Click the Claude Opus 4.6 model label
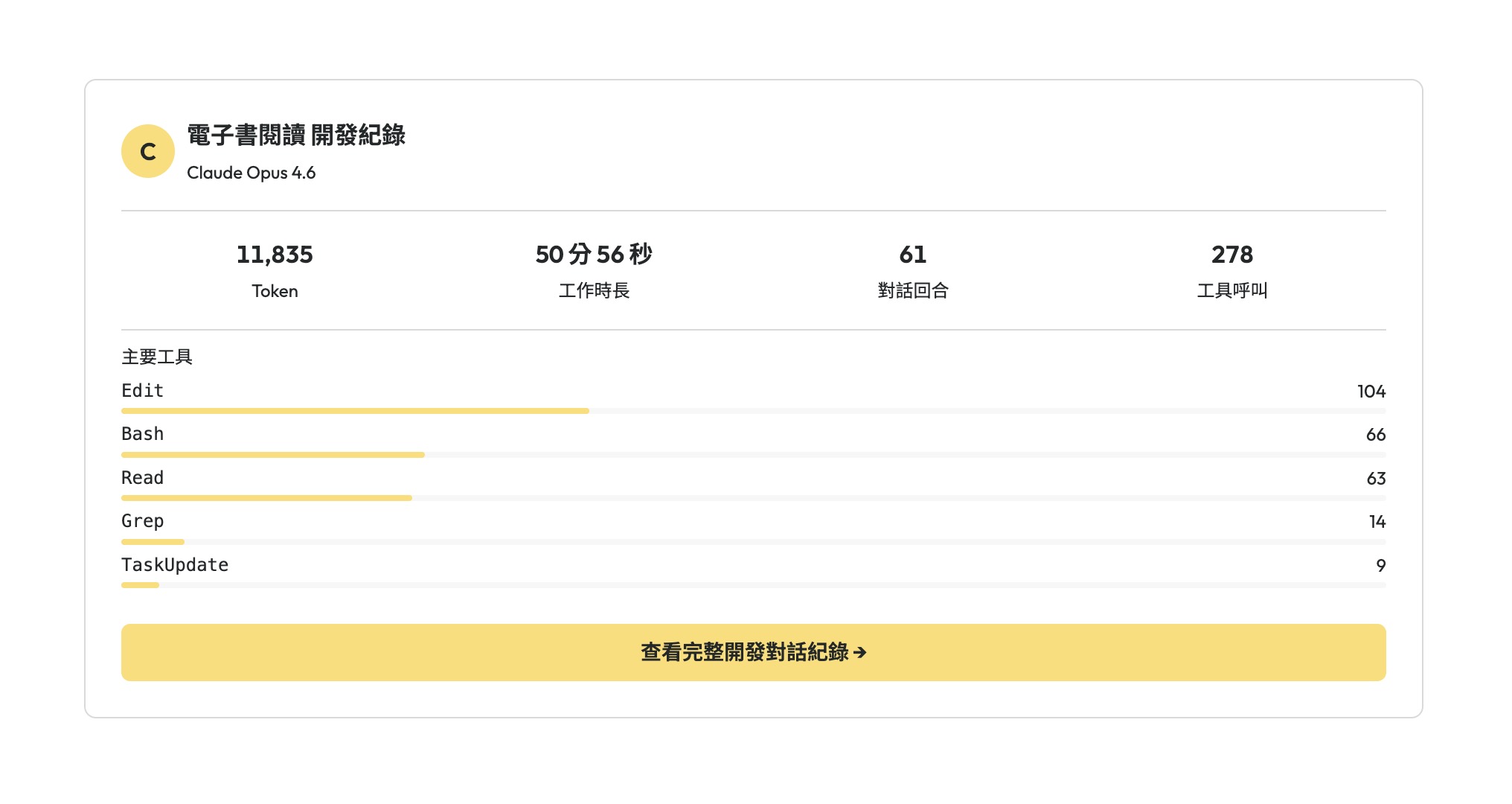 coord(252,173)
